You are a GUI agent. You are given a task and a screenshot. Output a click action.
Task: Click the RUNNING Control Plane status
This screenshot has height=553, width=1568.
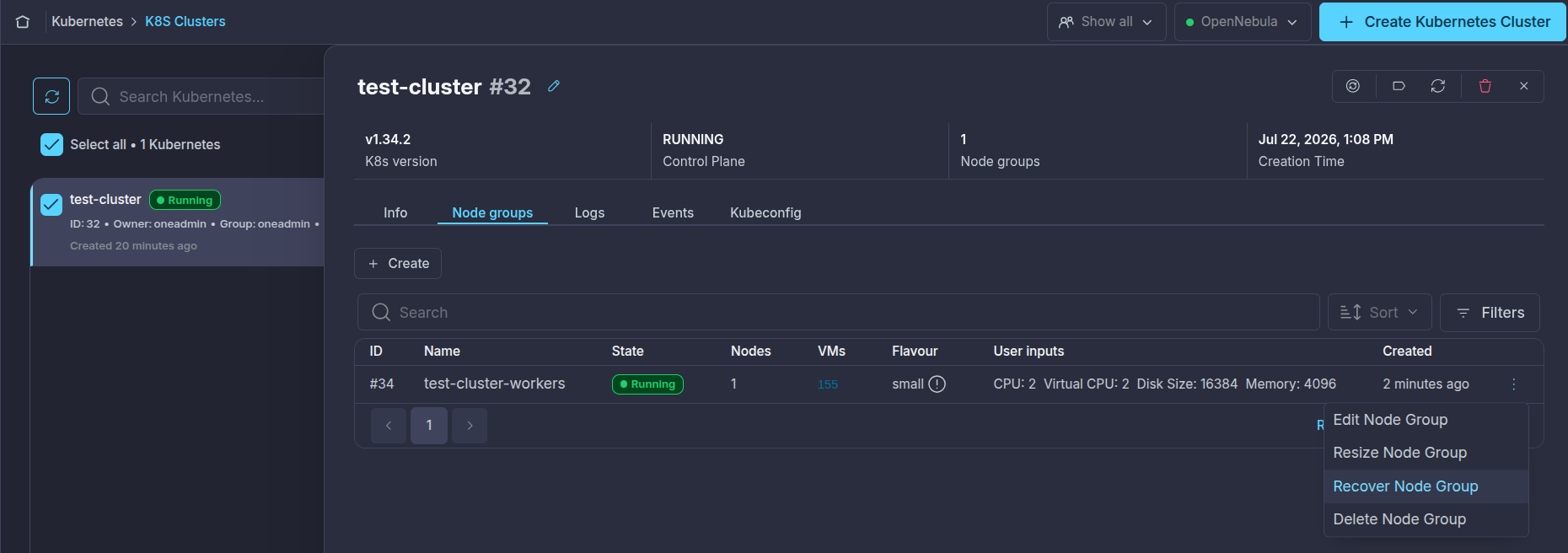pyautogui.click(x=693, y=139)
